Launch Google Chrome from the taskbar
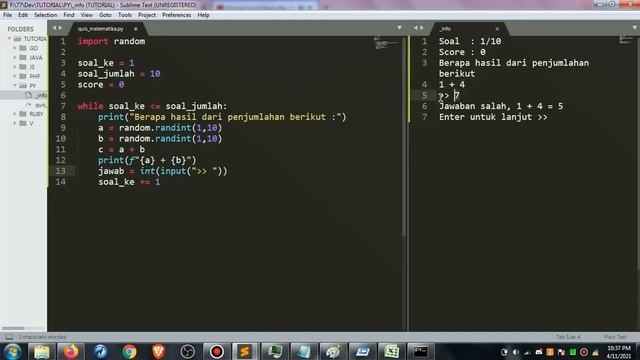The image size is (640, 360). [x=129, y=351]
